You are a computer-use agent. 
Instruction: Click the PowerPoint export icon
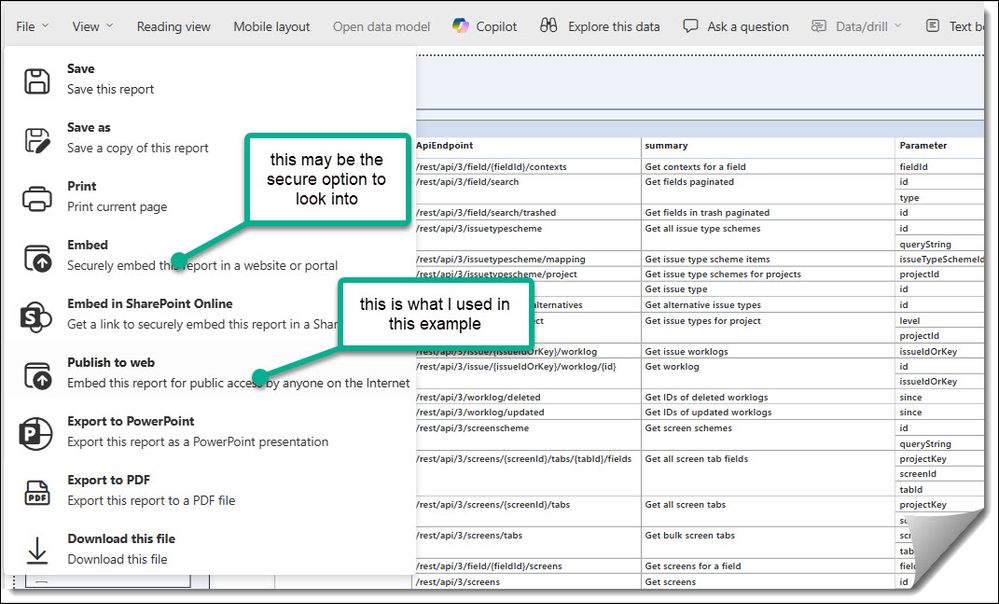click(36, 434)
